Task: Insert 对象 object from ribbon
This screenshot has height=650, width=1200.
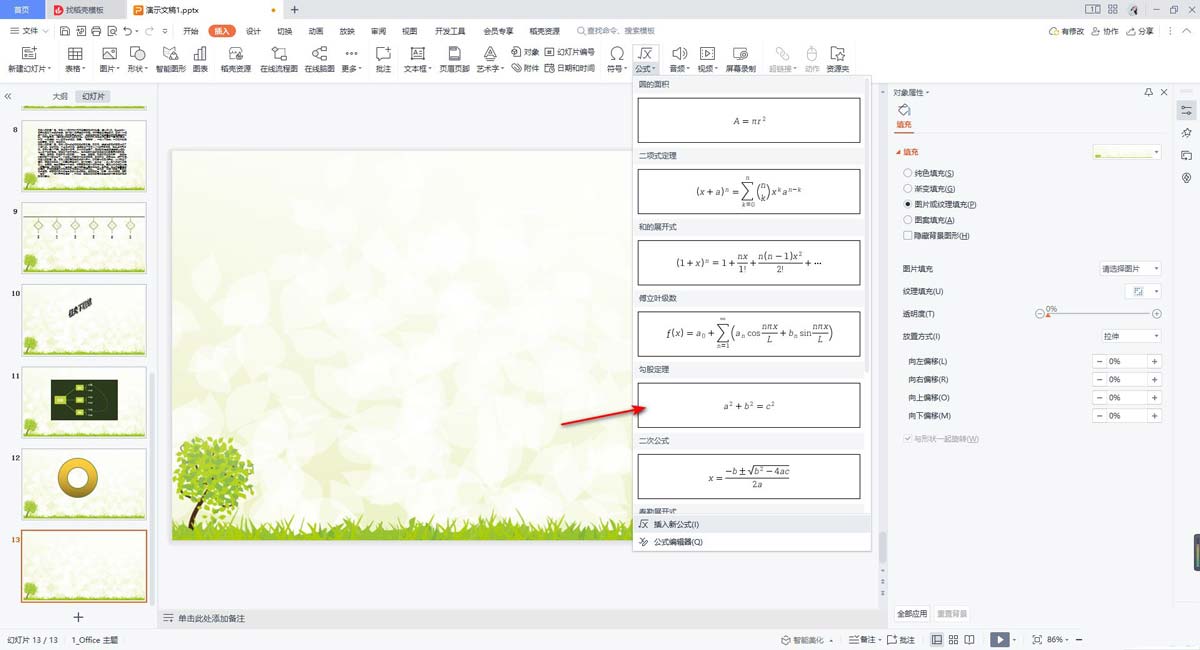Action: (x=525, y=52)
